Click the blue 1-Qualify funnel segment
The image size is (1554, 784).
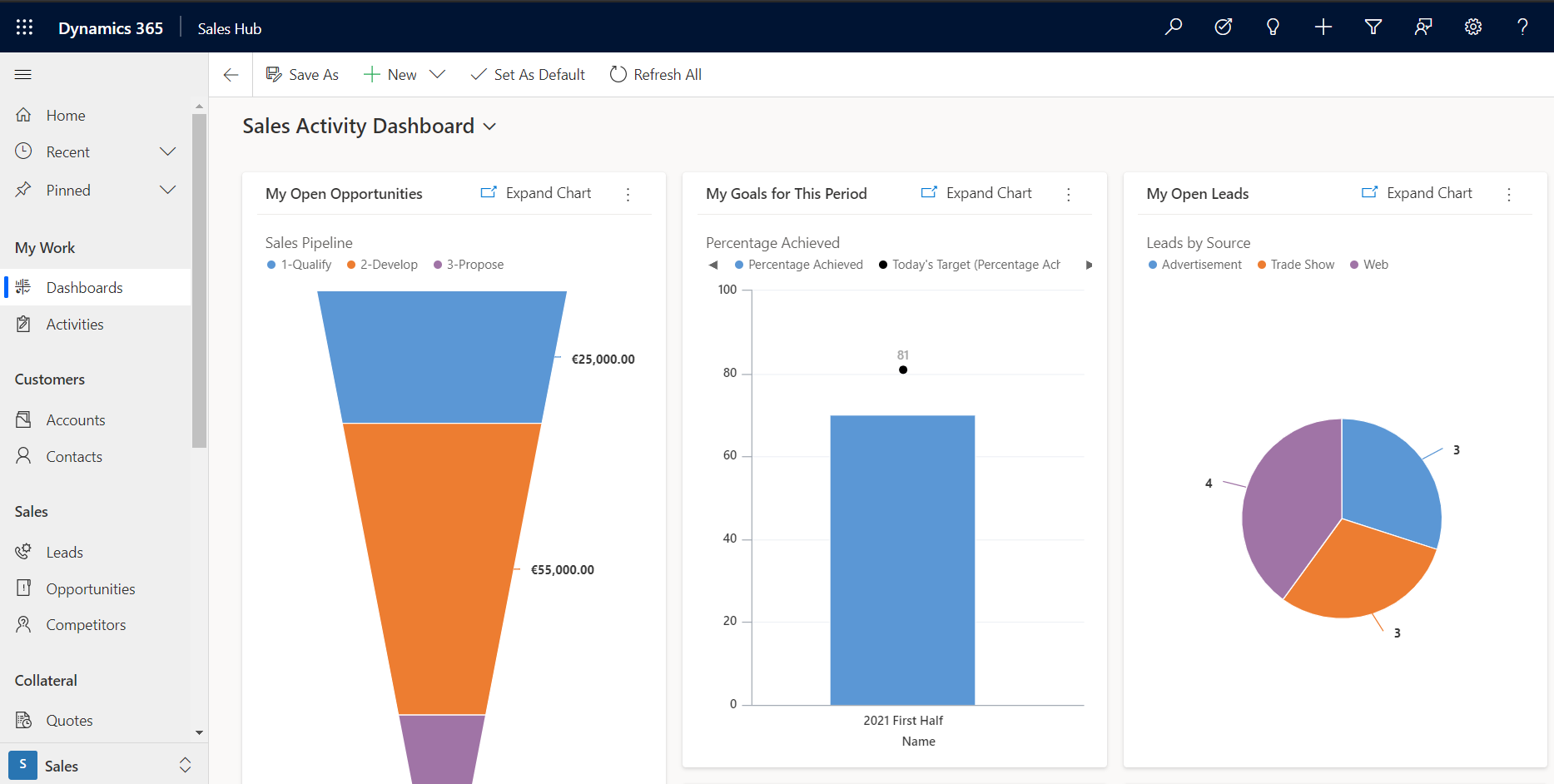pos(442,356)
